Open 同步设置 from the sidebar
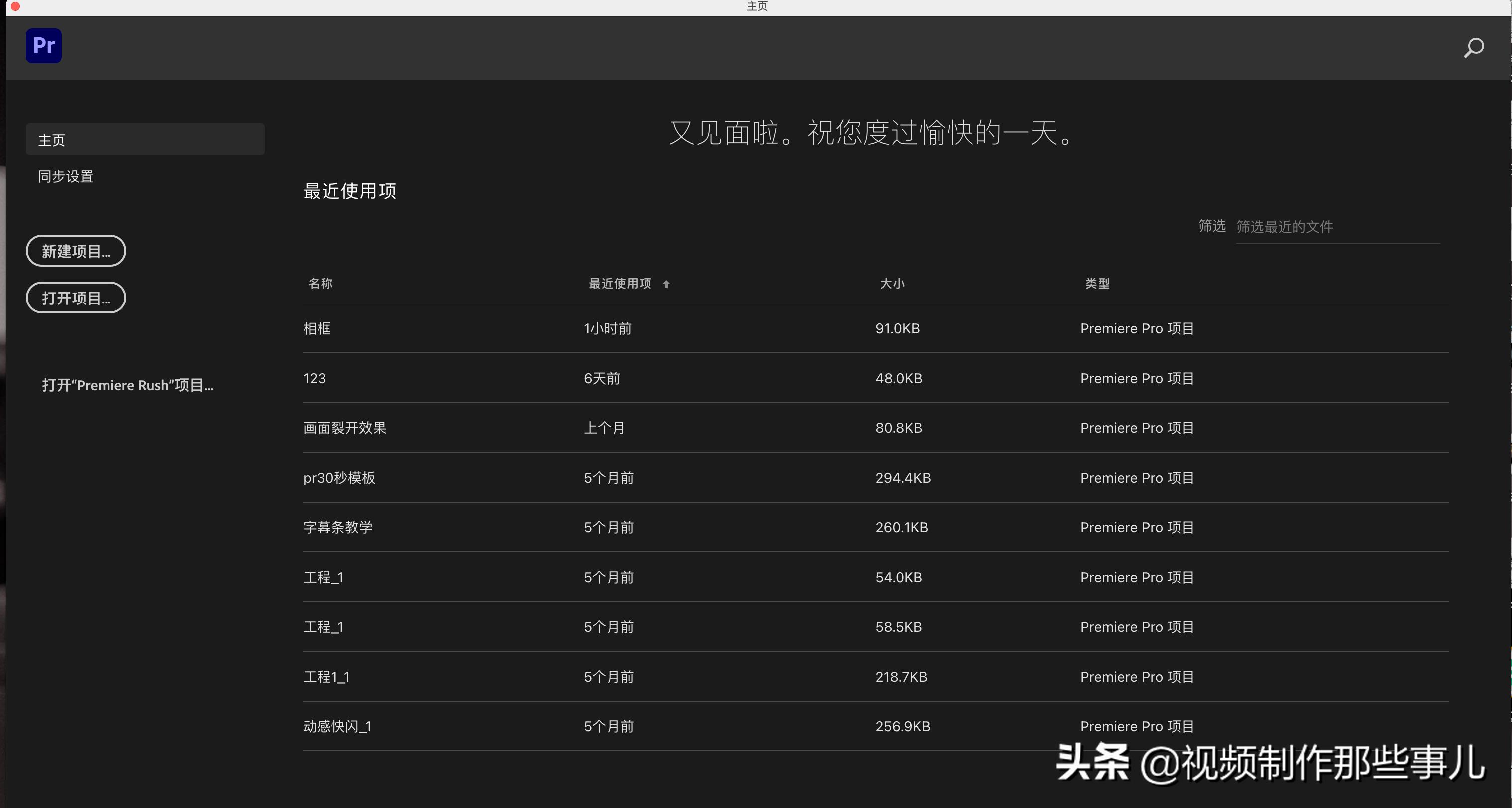This screenshot has height=808, width=1512. click(x=65, y=176)
